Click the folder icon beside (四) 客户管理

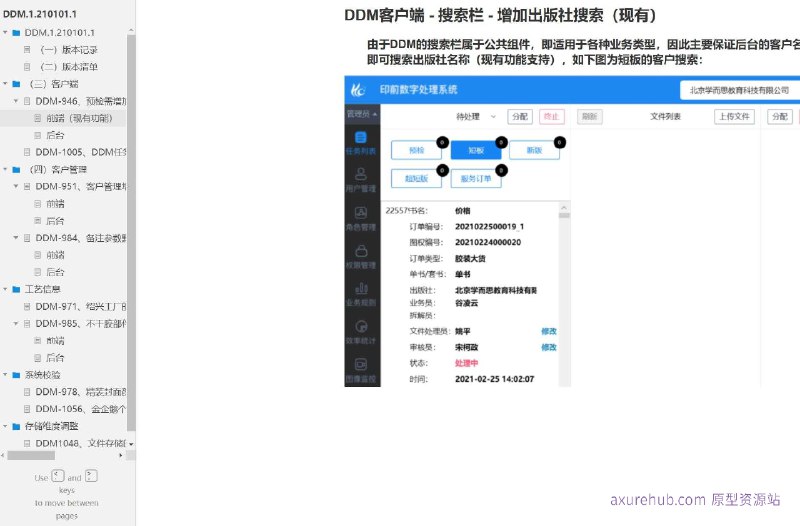click(x=16, y=169)
